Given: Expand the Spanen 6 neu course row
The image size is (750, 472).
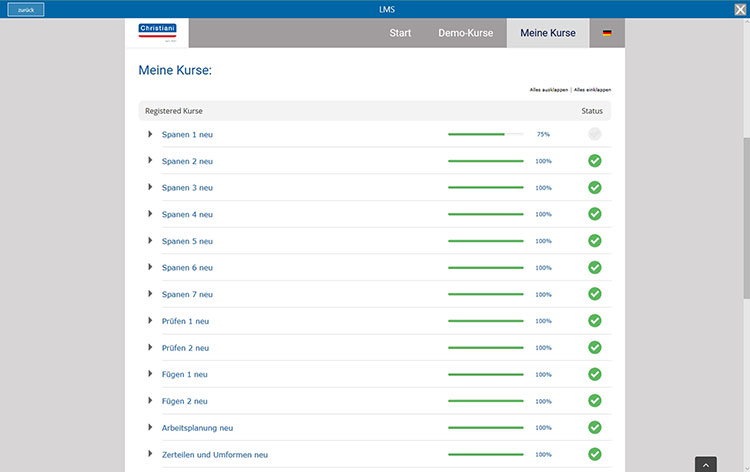Looking at the screenshot, I should coord(150,267).
